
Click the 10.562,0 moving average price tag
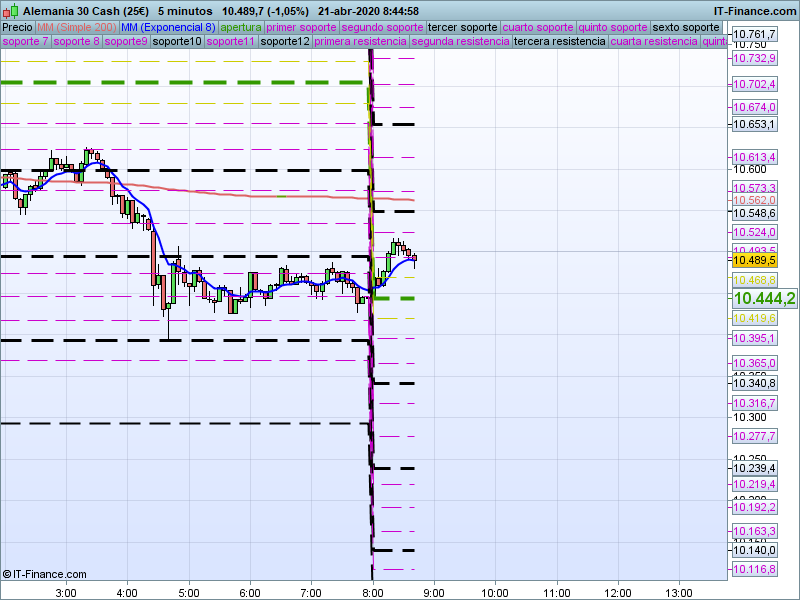tap(755, 200)
